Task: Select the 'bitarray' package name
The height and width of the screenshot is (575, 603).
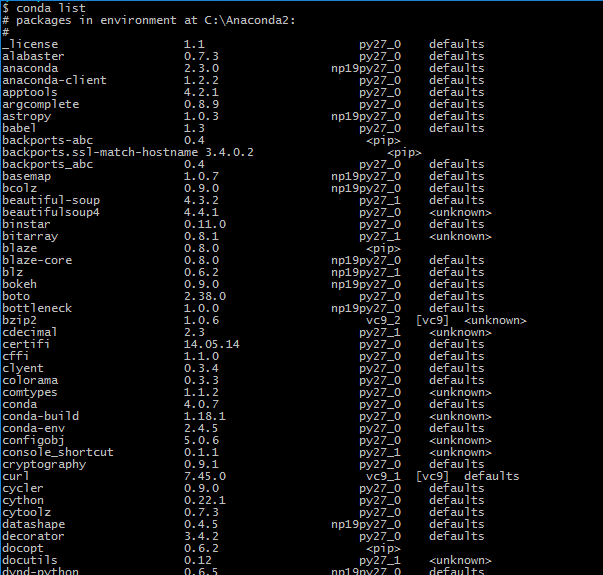Action: [30, 236]
